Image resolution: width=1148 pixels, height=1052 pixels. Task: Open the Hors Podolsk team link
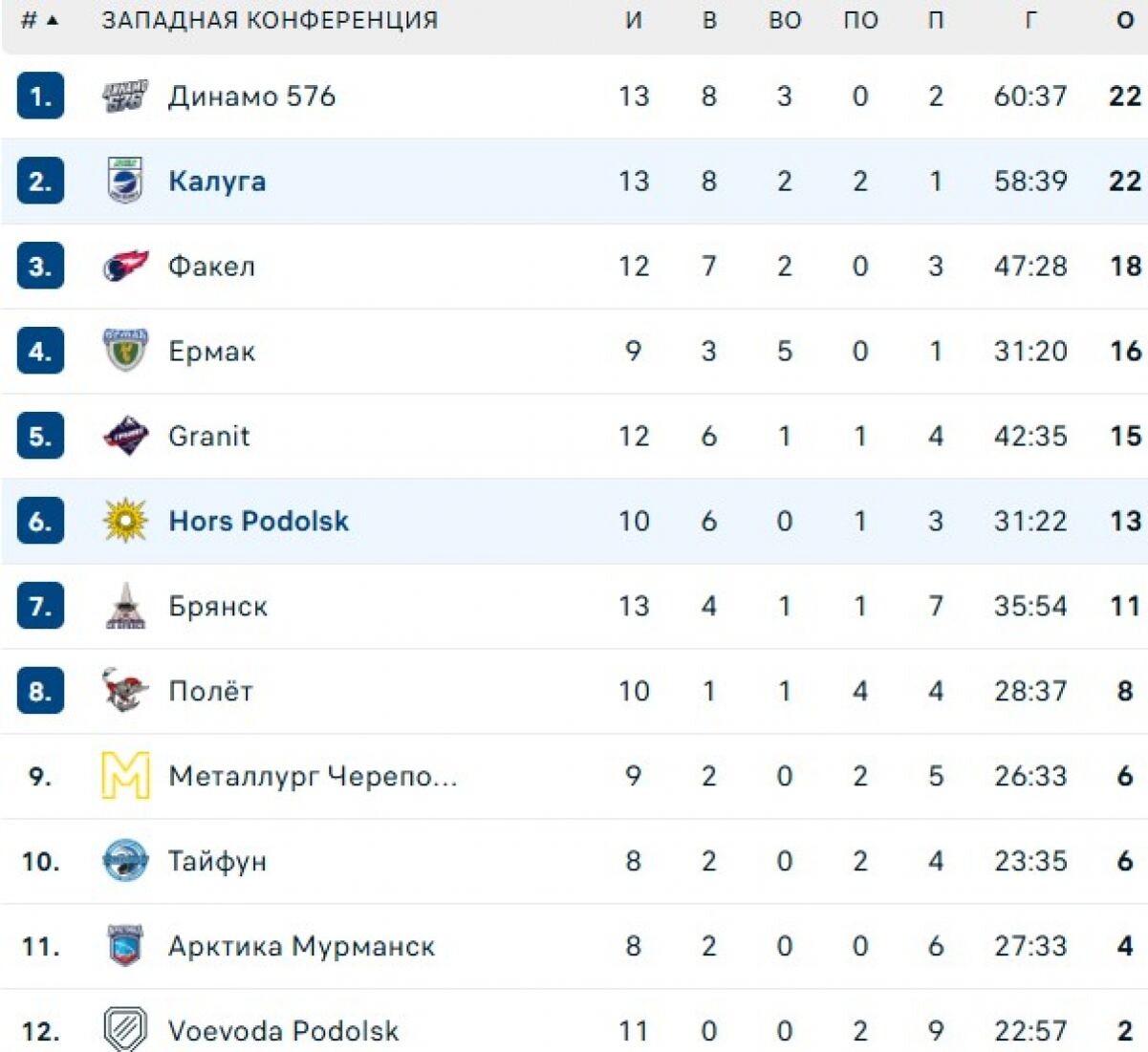pyautogui.click(x=258, y=521)
